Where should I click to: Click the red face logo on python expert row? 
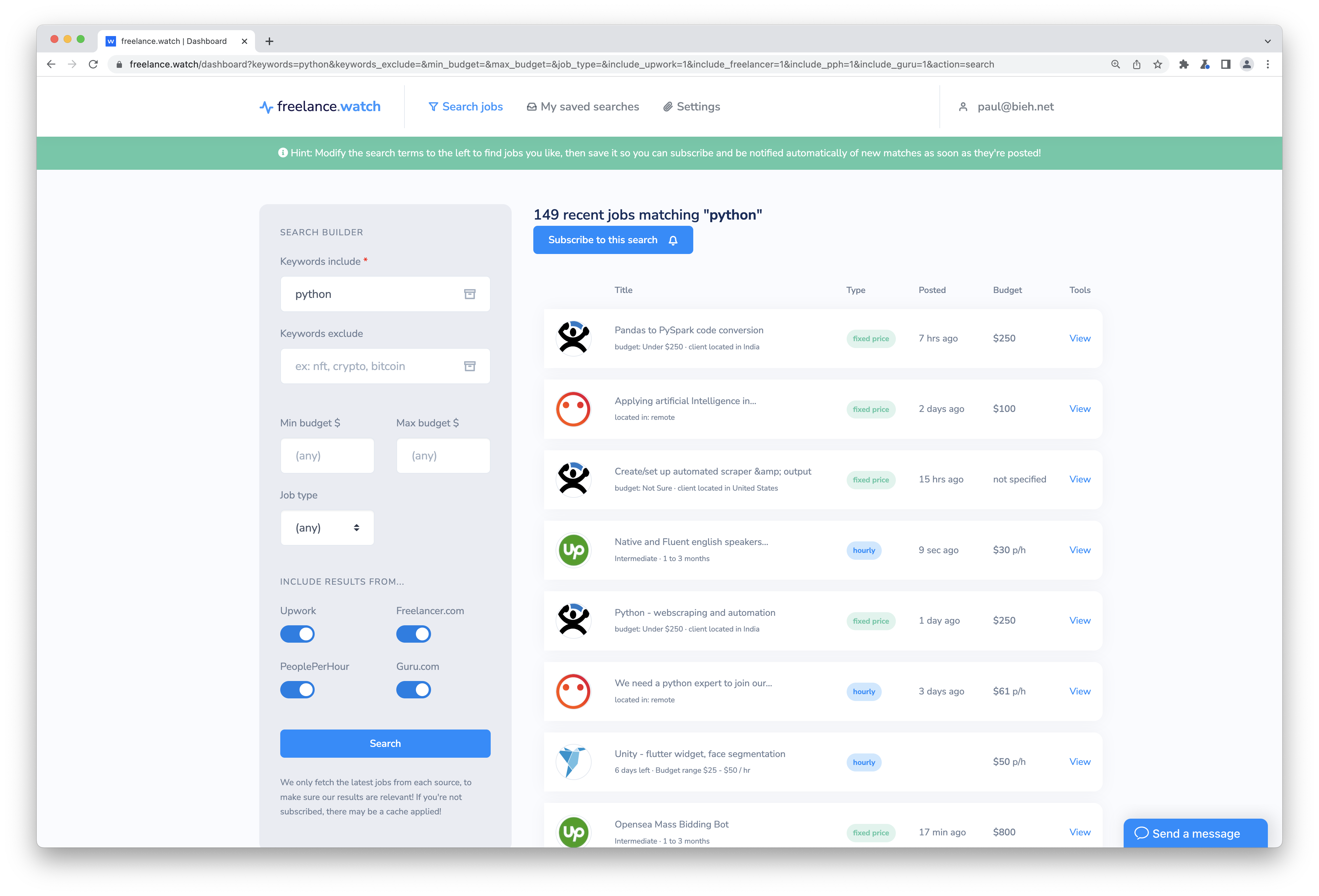[573, 691]
